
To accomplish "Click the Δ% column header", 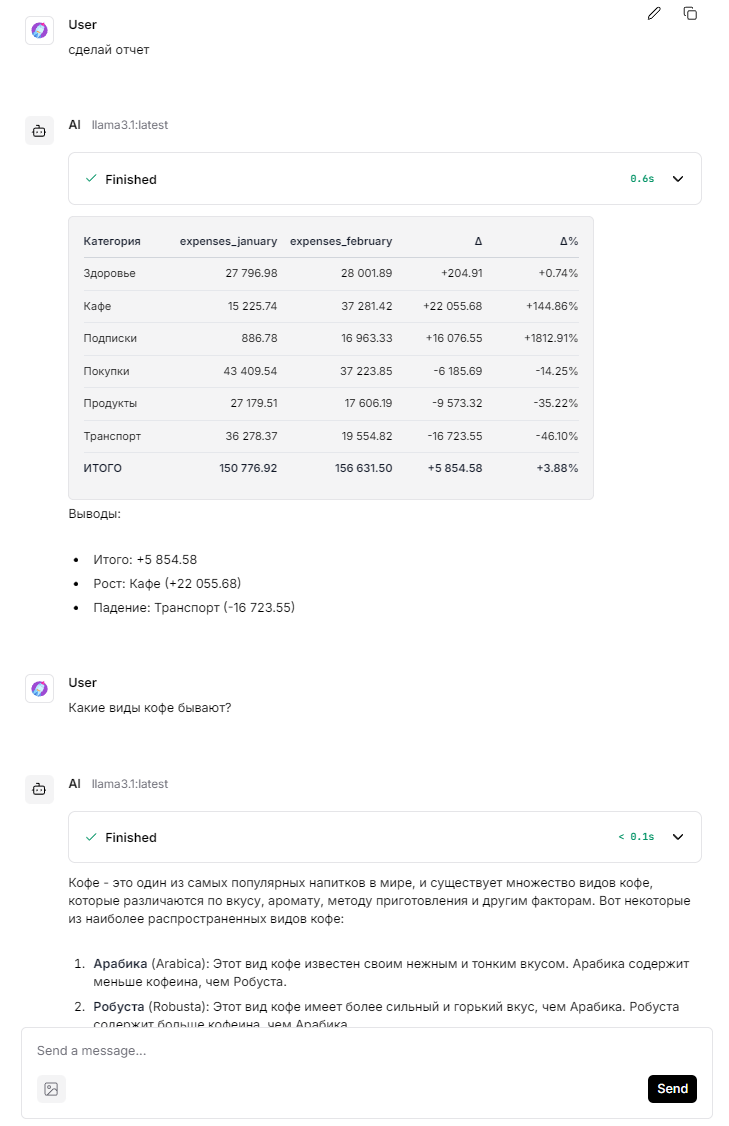I will click(x=568, y=241).
